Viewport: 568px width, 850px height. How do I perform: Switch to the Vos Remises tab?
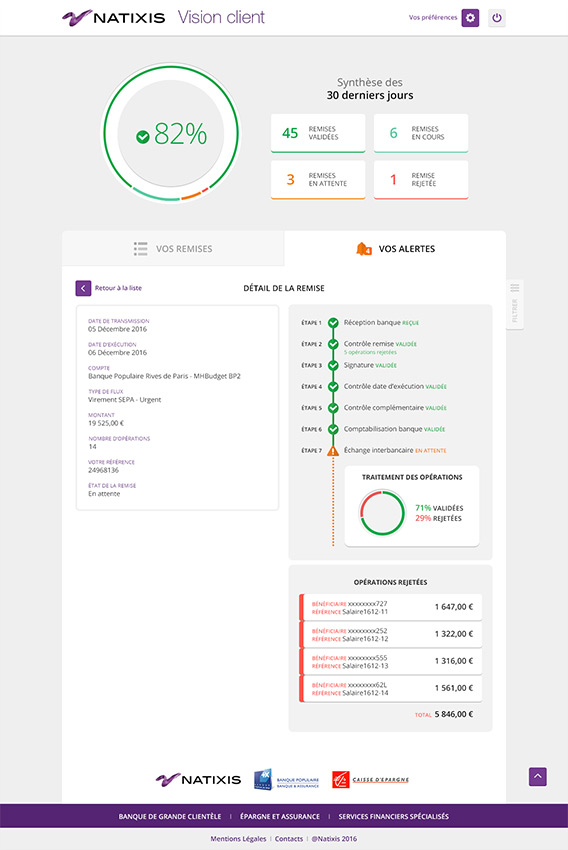click(173, 249)
